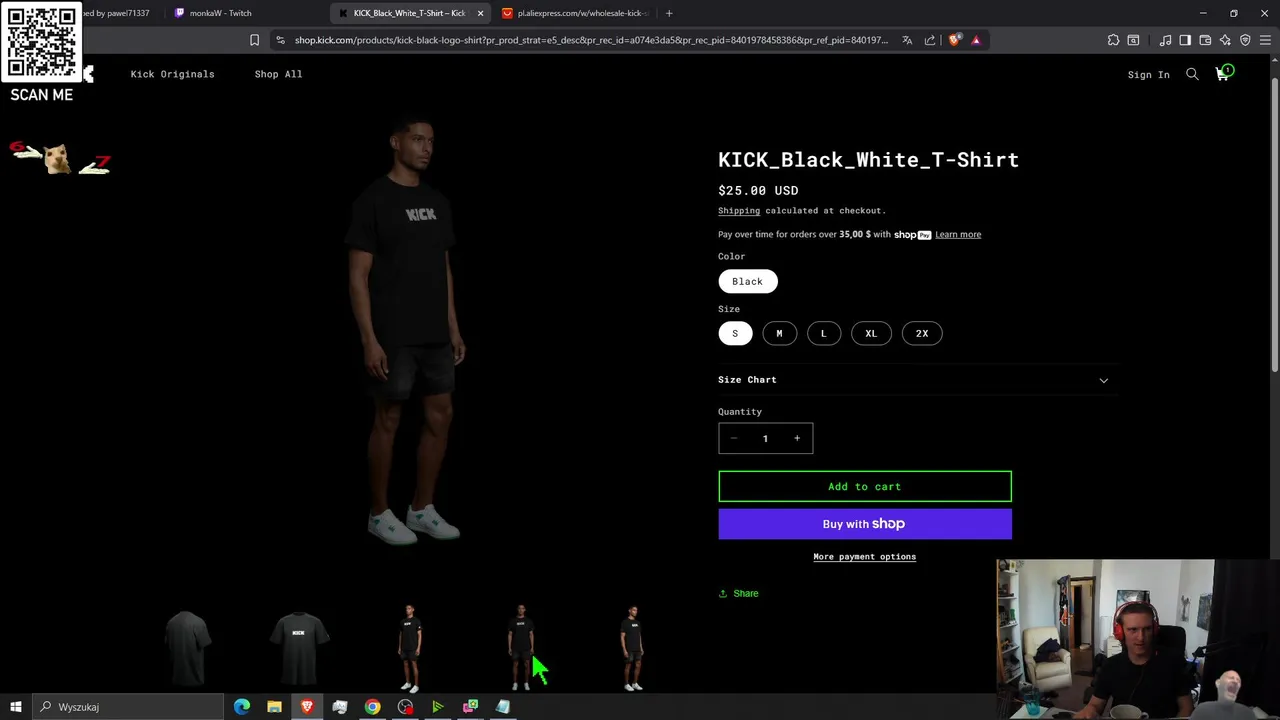Select size 2X
This screenshot has width=1280, height=720.
tap(922, 333)
